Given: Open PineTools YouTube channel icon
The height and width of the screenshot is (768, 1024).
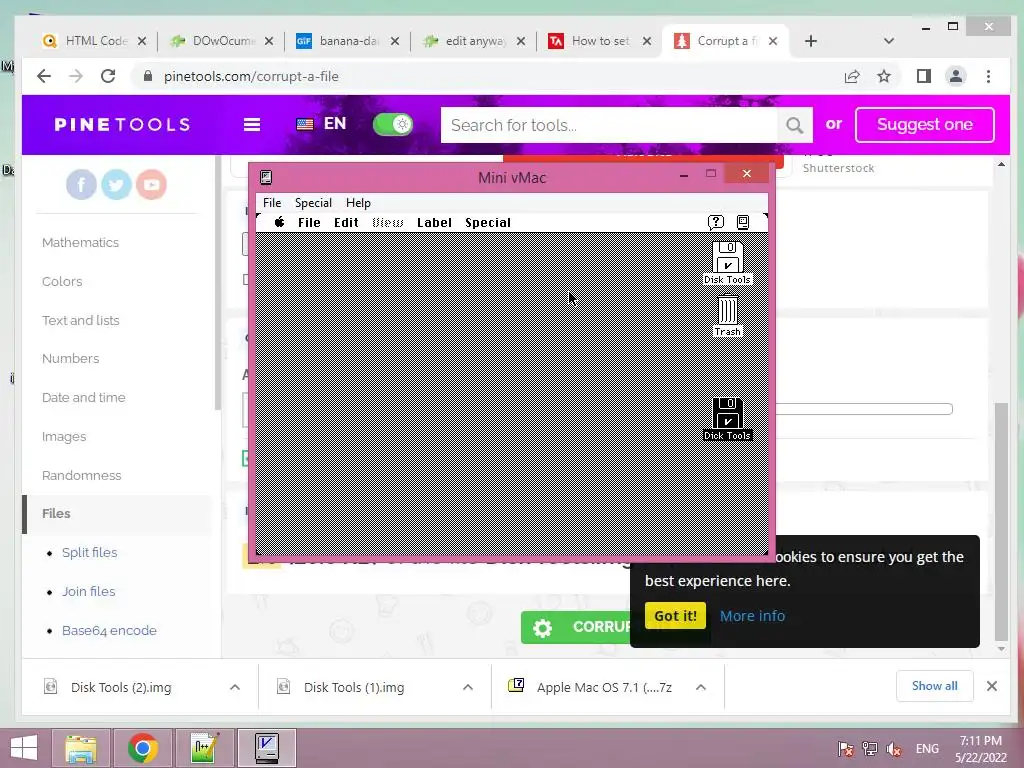Looking at the screenshot, I should click(x=152, y=185).
